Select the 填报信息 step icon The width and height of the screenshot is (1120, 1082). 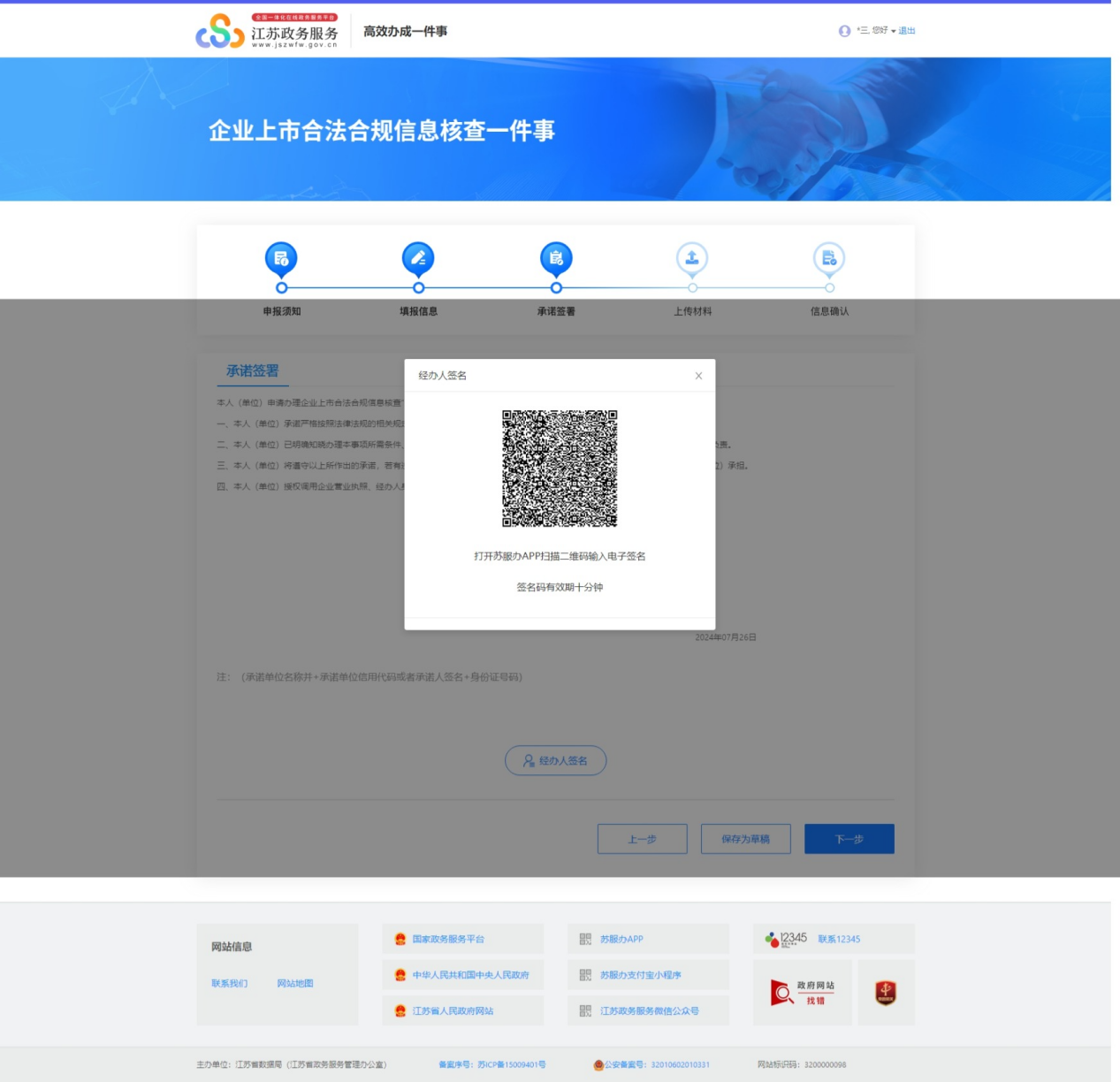418,259
